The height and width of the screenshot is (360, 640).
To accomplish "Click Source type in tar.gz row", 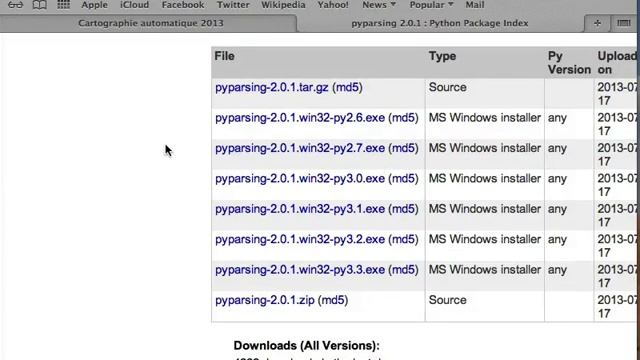I will pos(447,87).
